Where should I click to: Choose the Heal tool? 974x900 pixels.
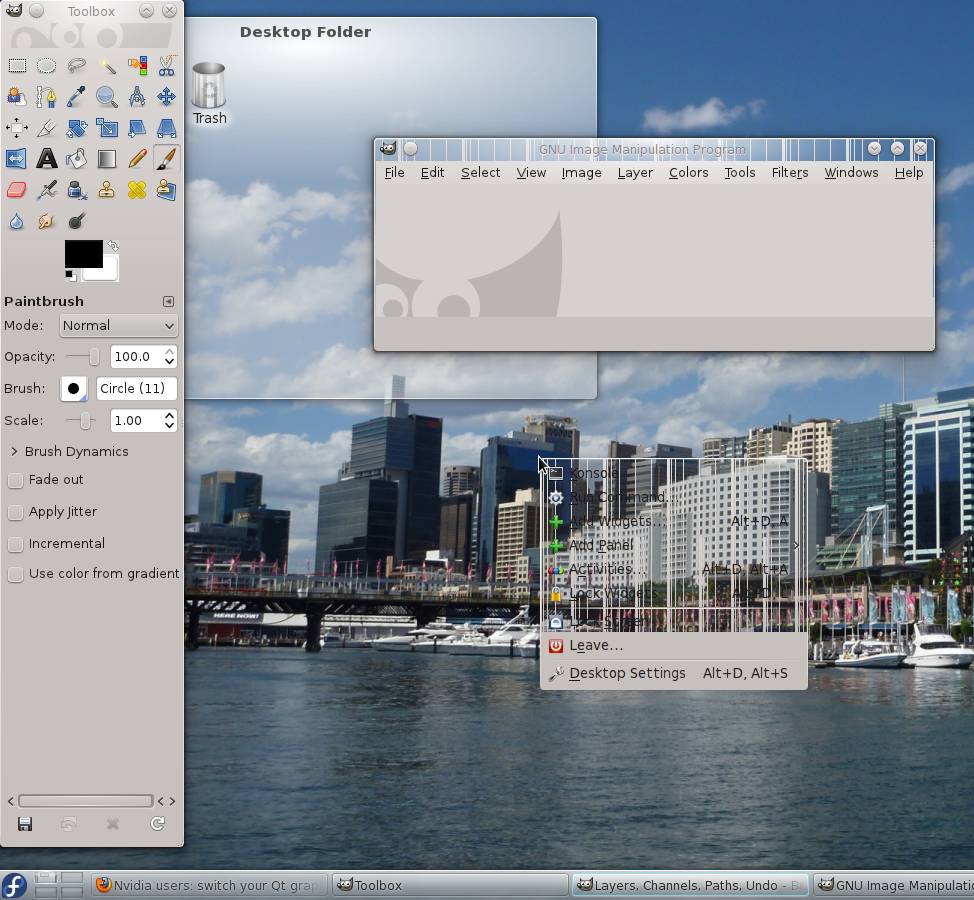click(137, 189)
